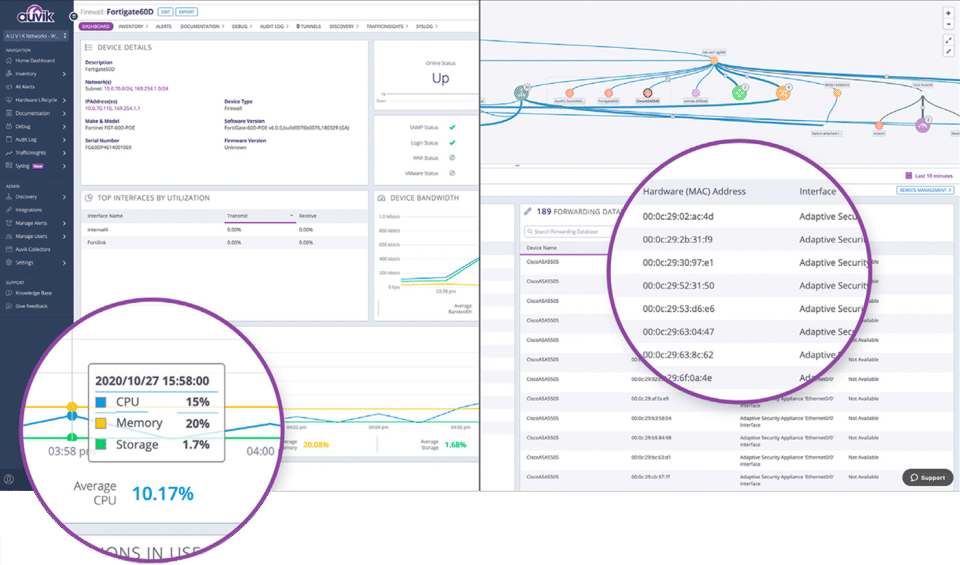This screenshot has width=960, height=565.
Task: Expand the Documentation sidebar chevron
Action: (x=64, y=113)
